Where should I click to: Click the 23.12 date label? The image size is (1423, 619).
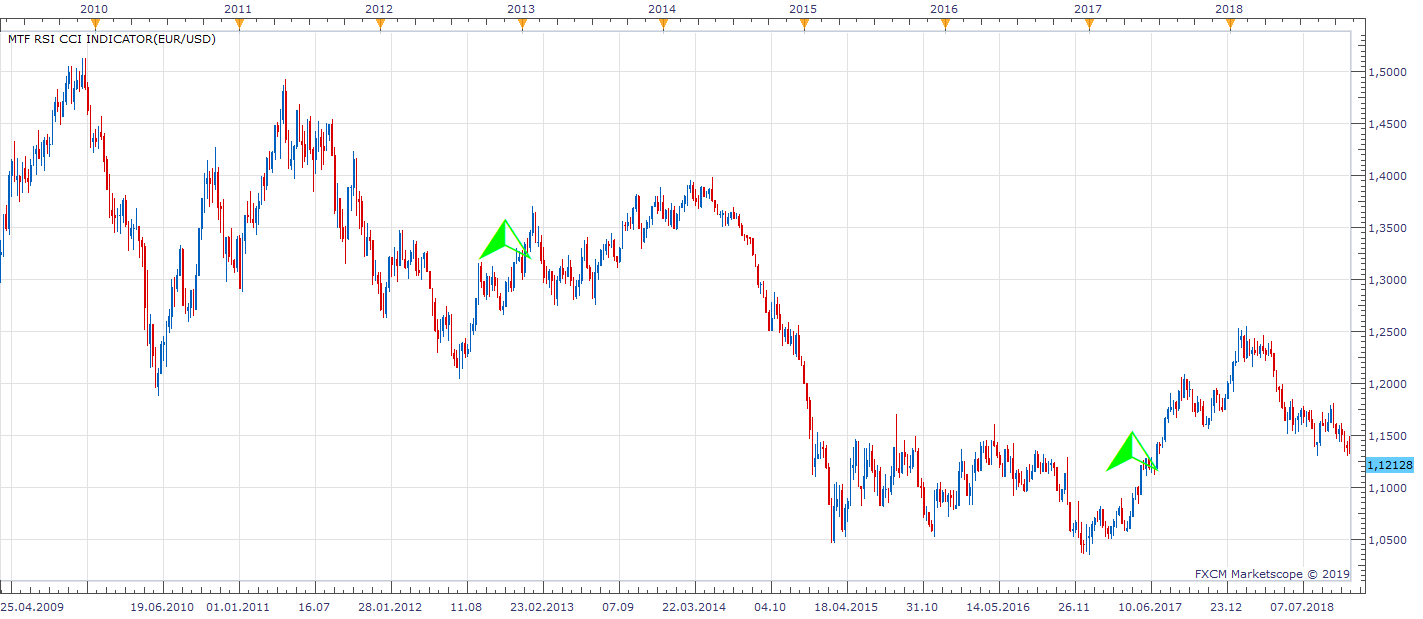(1226, 607)
